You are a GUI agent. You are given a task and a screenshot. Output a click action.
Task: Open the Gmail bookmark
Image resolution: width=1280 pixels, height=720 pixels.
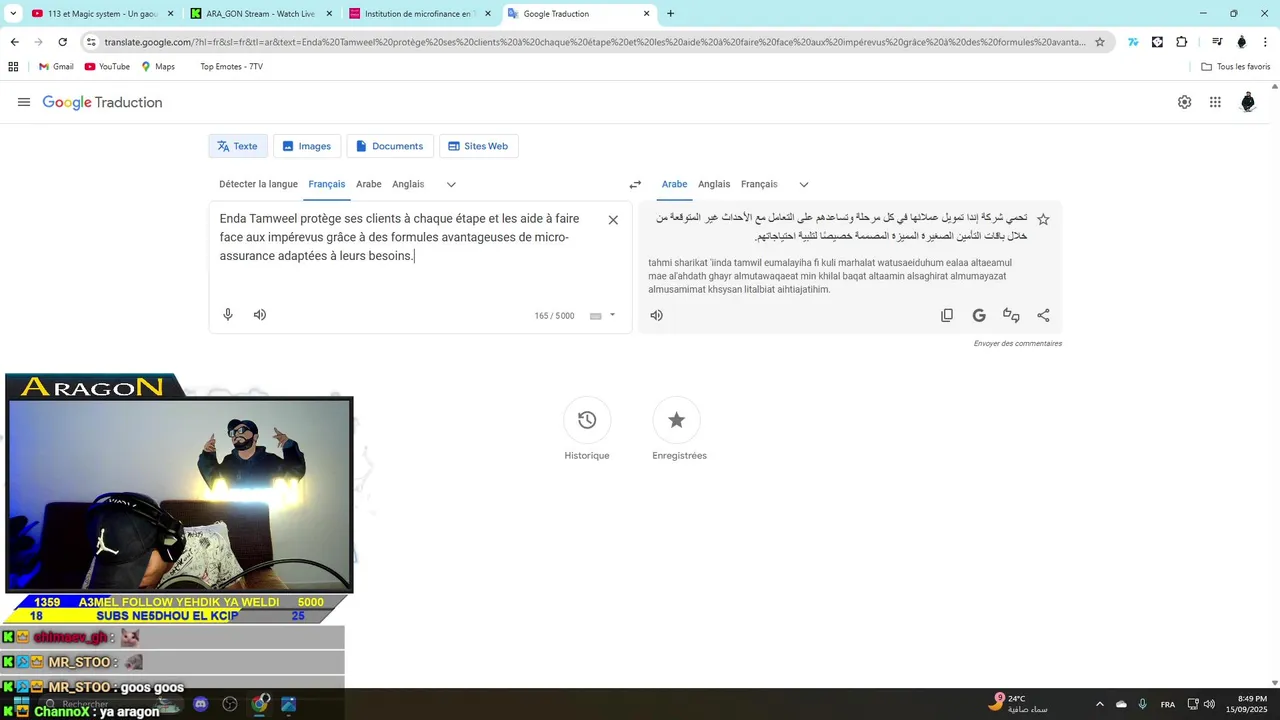click(56, 66)
